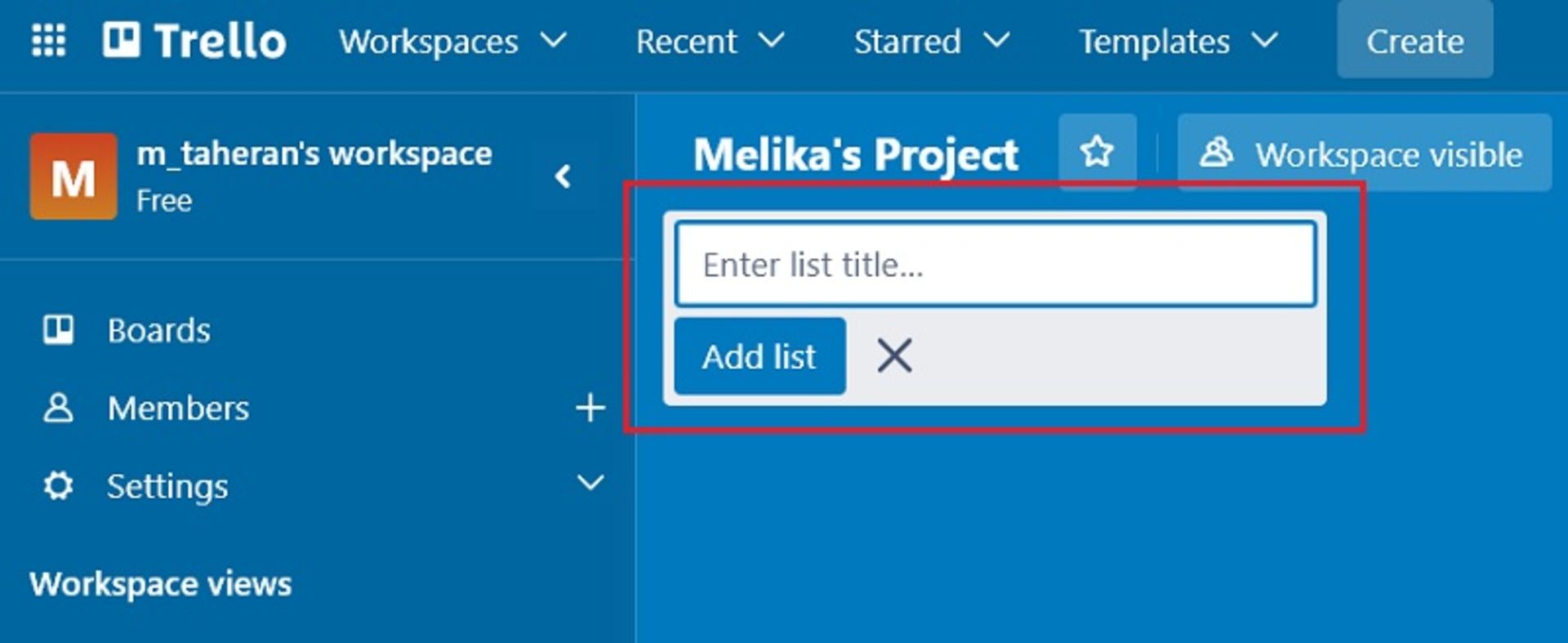Open Members page in sidebar
The image size is (1568, 643).
coord(178,408)
